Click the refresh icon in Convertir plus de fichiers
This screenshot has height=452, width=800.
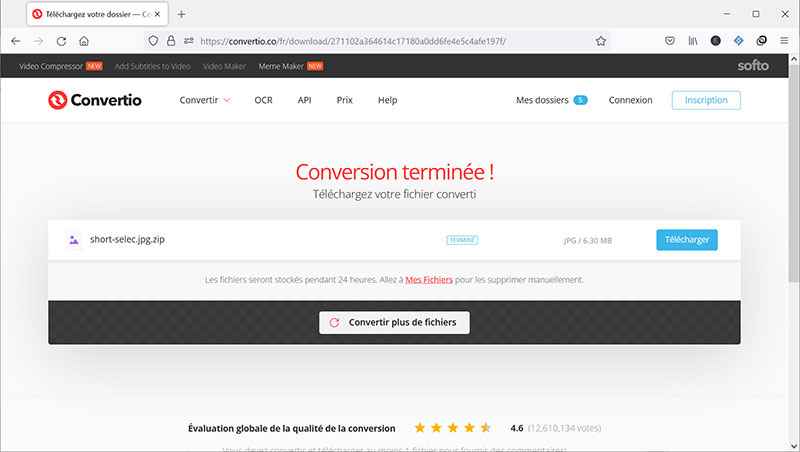[x=334, y=322]
